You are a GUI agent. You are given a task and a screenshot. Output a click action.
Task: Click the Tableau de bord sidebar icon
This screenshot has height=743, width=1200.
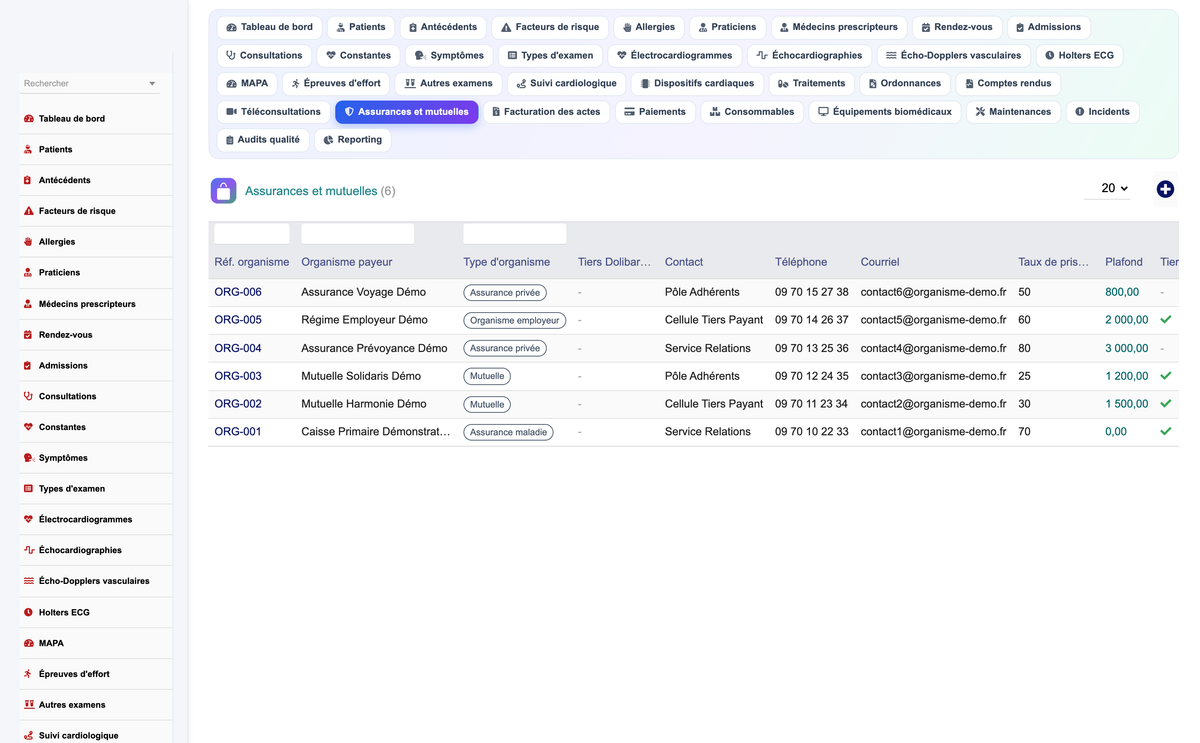(x=28, y=119)
